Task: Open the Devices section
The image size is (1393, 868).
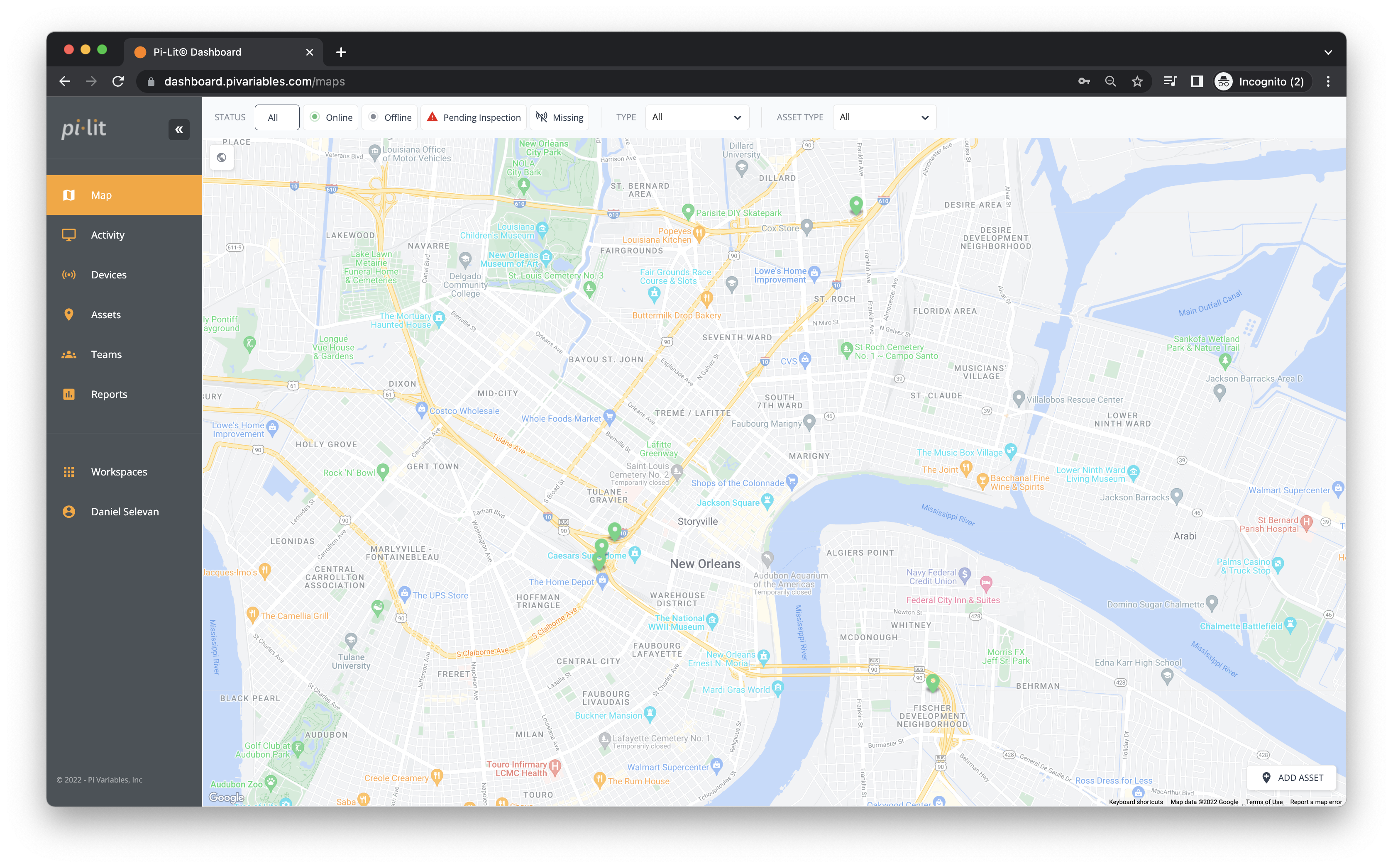Action: click(x=108, y=275)
